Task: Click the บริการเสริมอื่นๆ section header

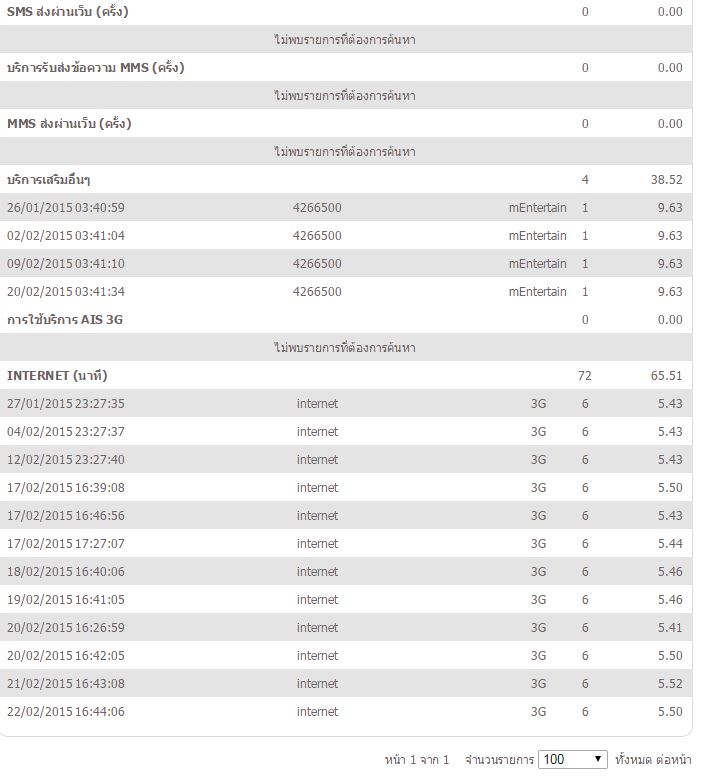Action: click(x=346, y=179)
